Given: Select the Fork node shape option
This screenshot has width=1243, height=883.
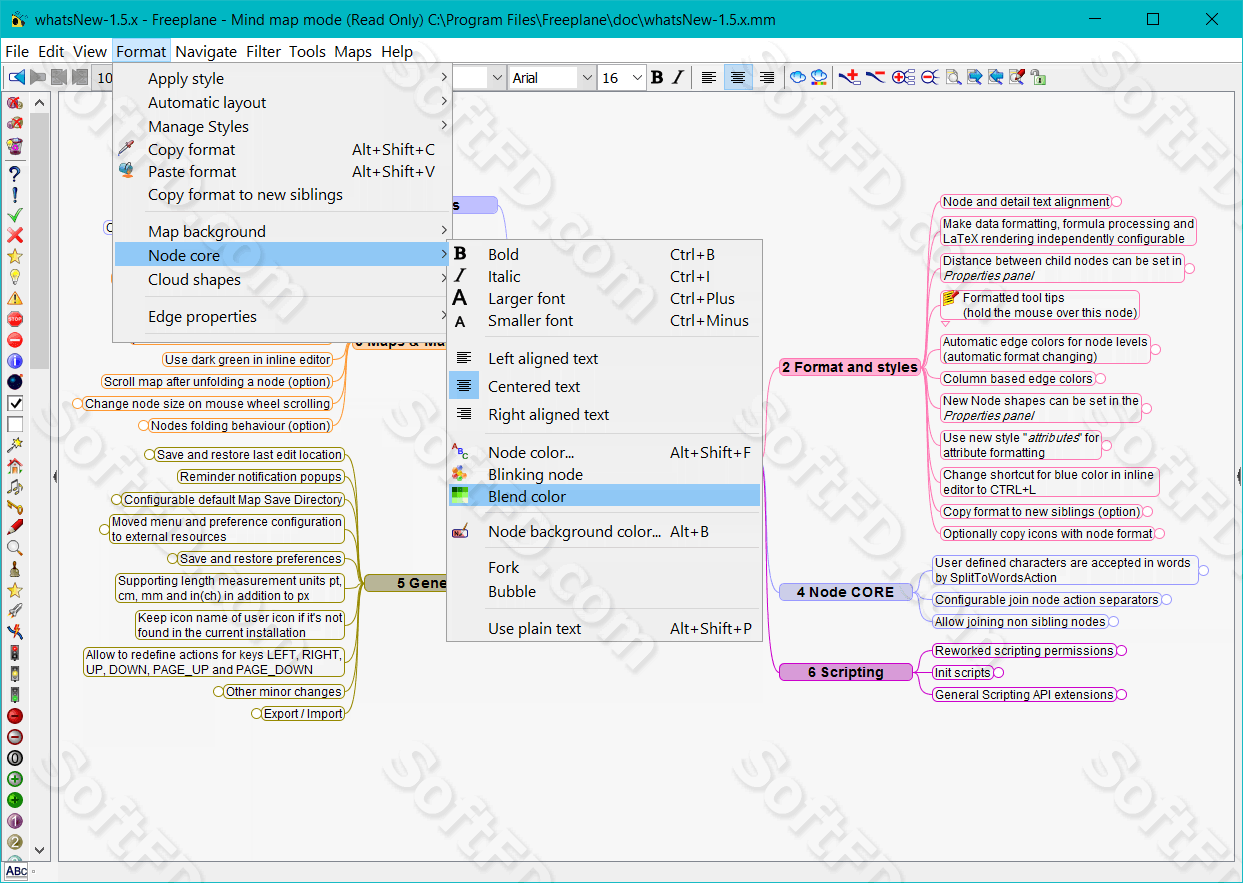Looking at the screenshot, I should tap(604, 567).
